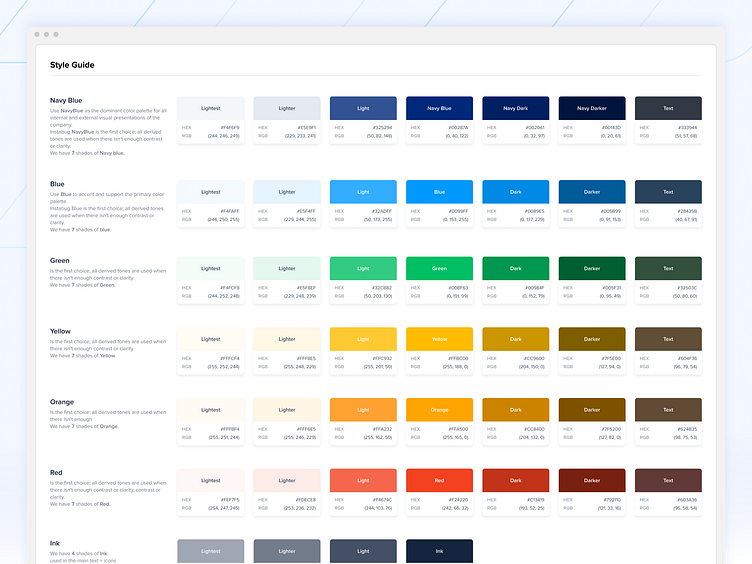This screenshot has width=752, height=564.
Task: Click the Dark swatch in the Orange row
Action: (x=516, y=410)
